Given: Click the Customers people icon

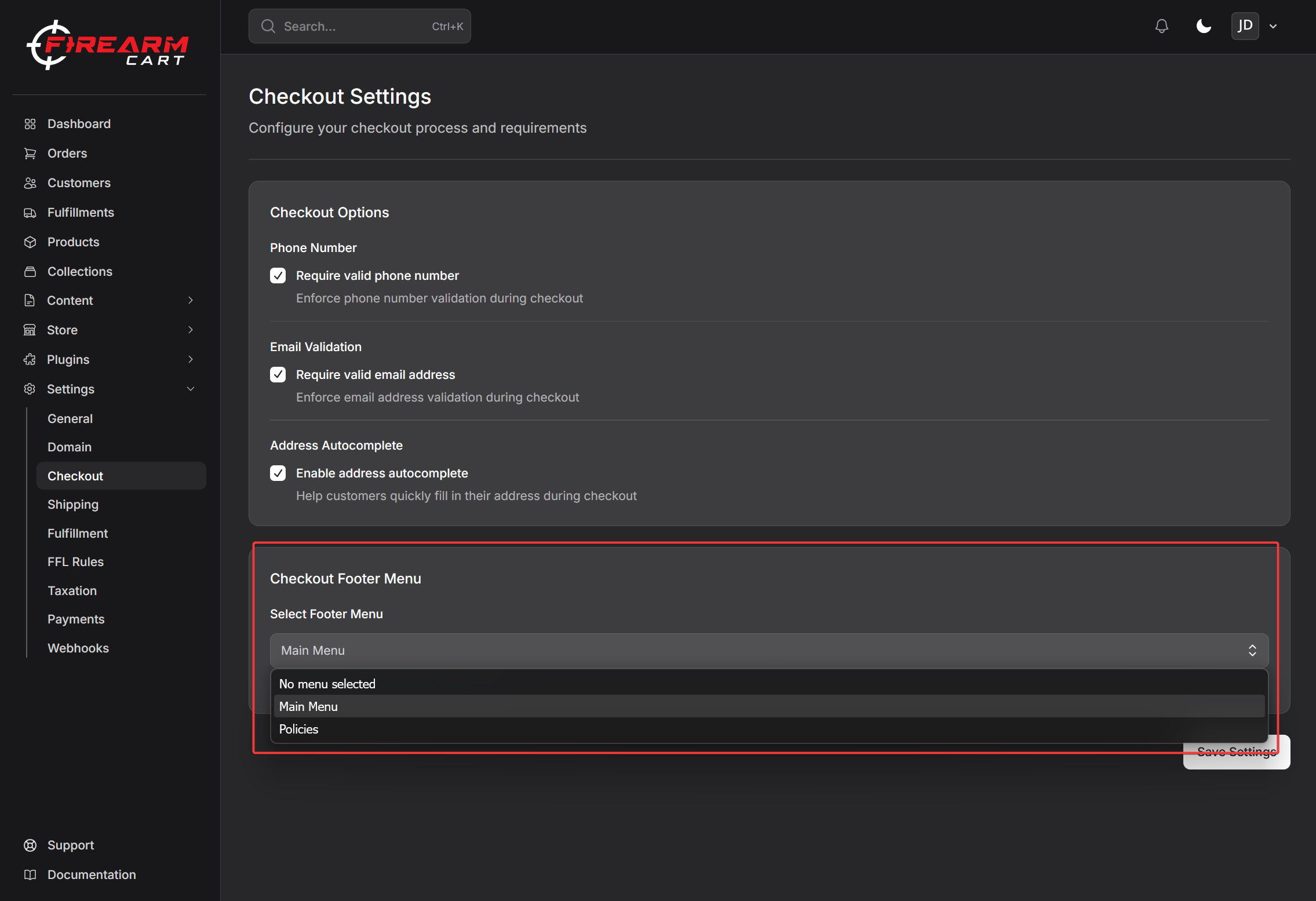Looking at the screenshot, I should pos(30,183).
